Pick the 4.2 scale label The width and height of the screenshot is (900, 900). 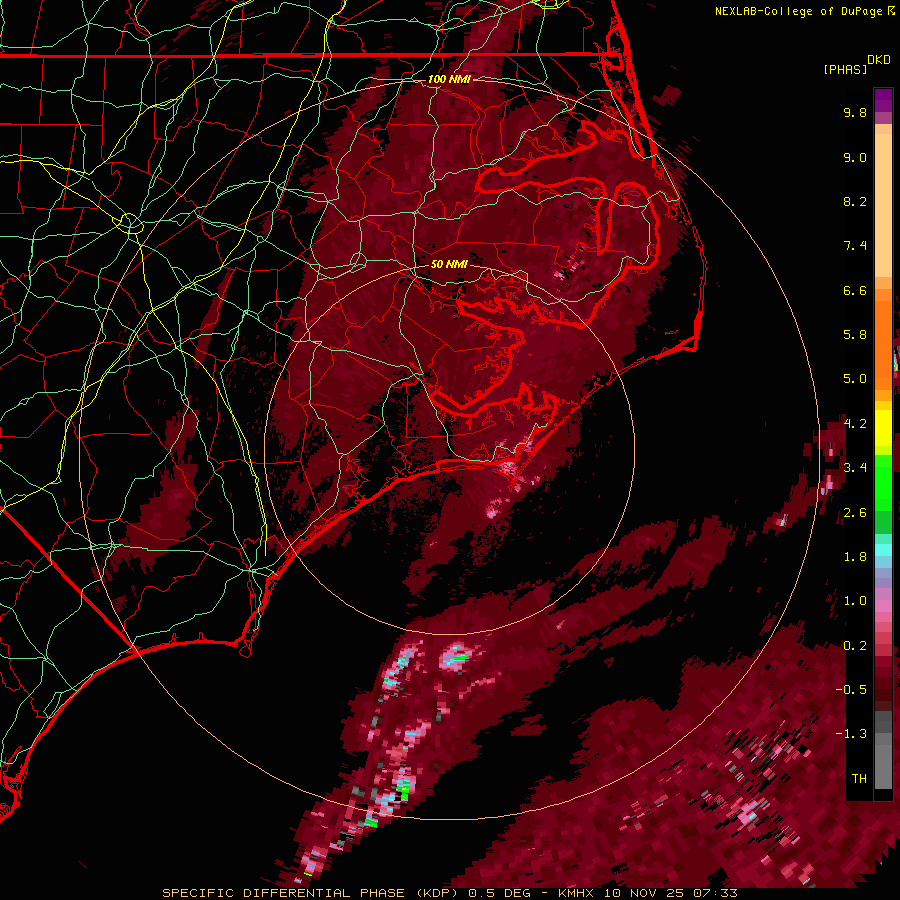[x=855, y=424]
